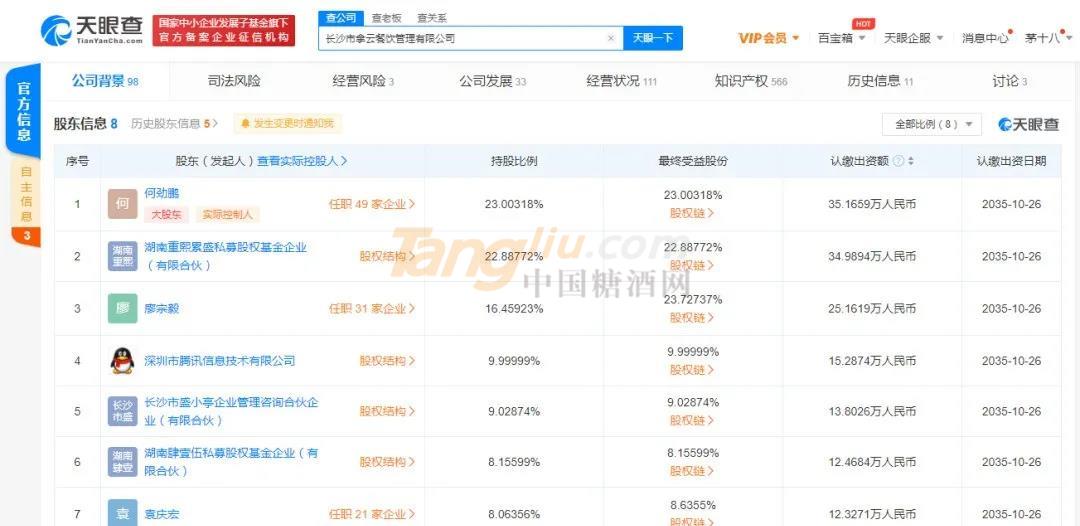This screenshot has width=1080, height=526.
Task: Open 深圳市腾讯信息技术有限公司 link
Action: coord(219,361)
